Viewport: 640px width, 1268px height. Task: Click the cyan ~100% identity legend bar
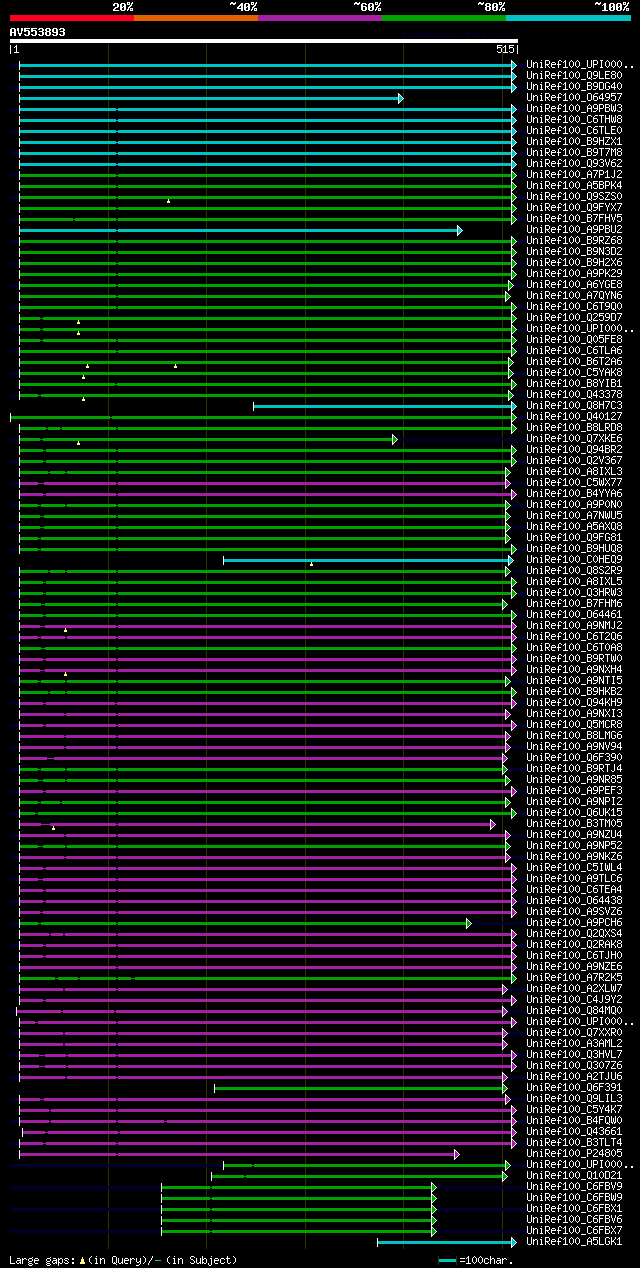[567, 18]
